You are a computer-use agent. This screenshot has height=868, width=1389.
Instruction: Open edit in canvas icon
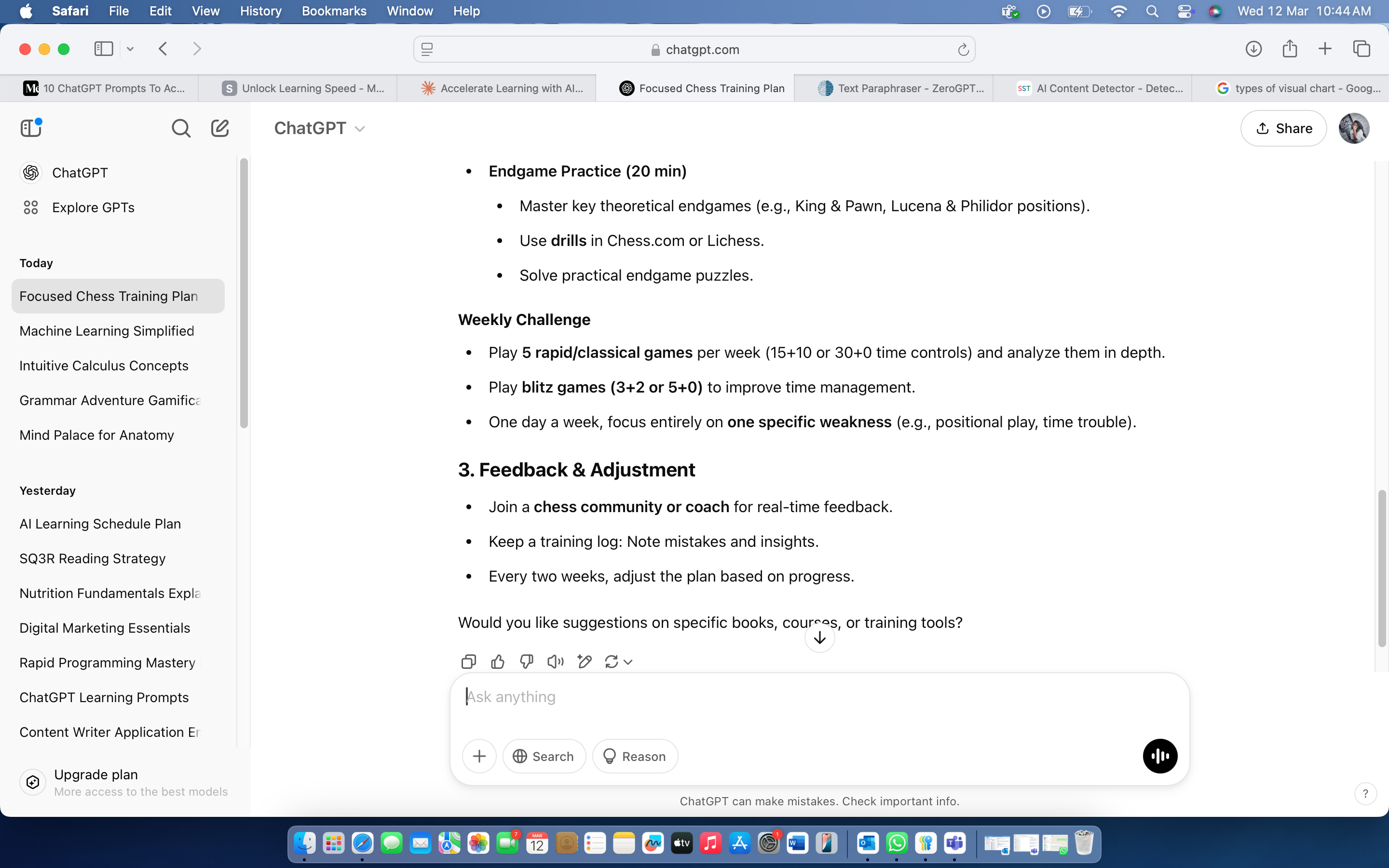coord(585,662)
